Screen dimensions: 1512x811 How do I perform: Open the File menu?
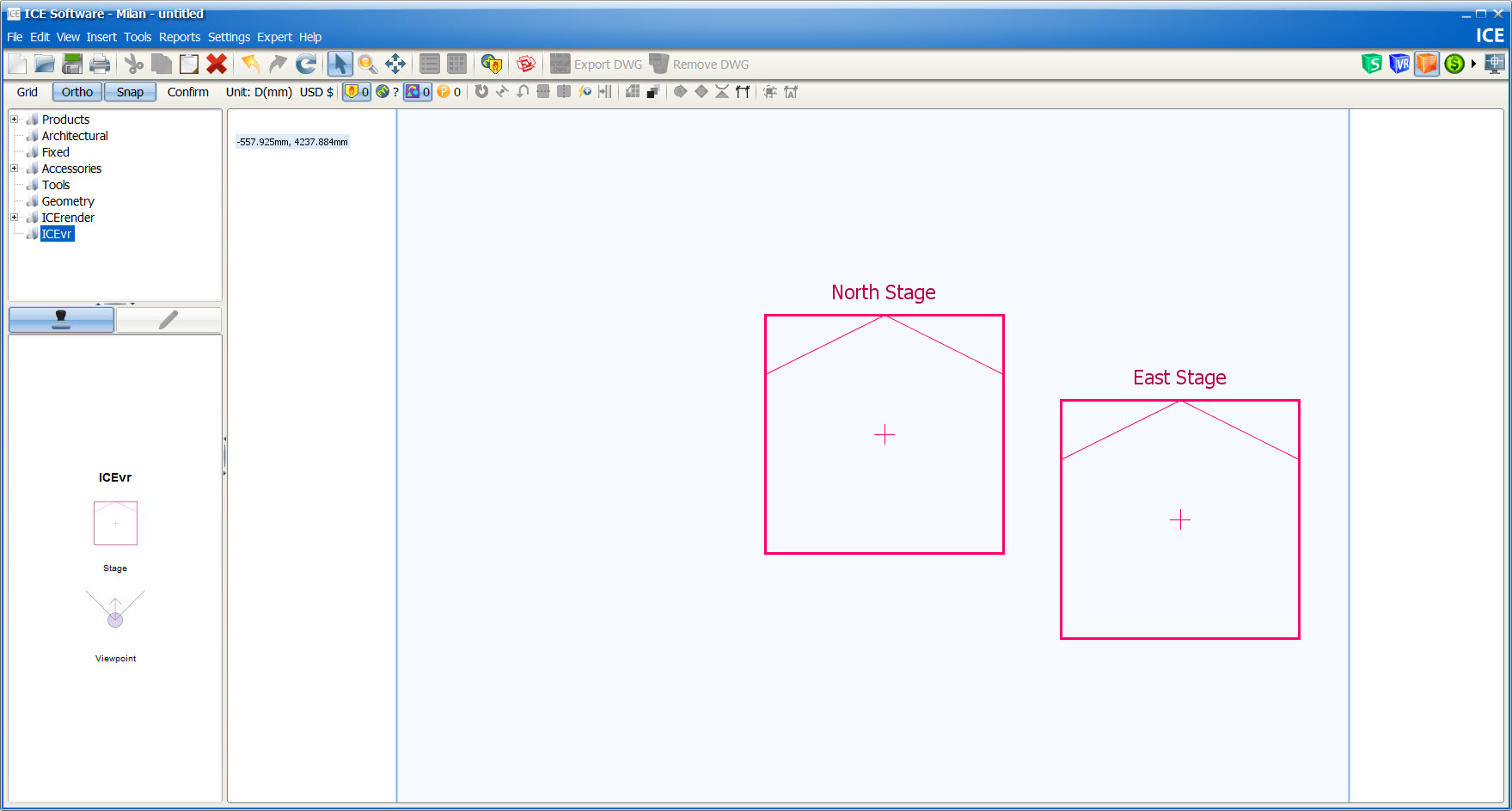(15, 37)
